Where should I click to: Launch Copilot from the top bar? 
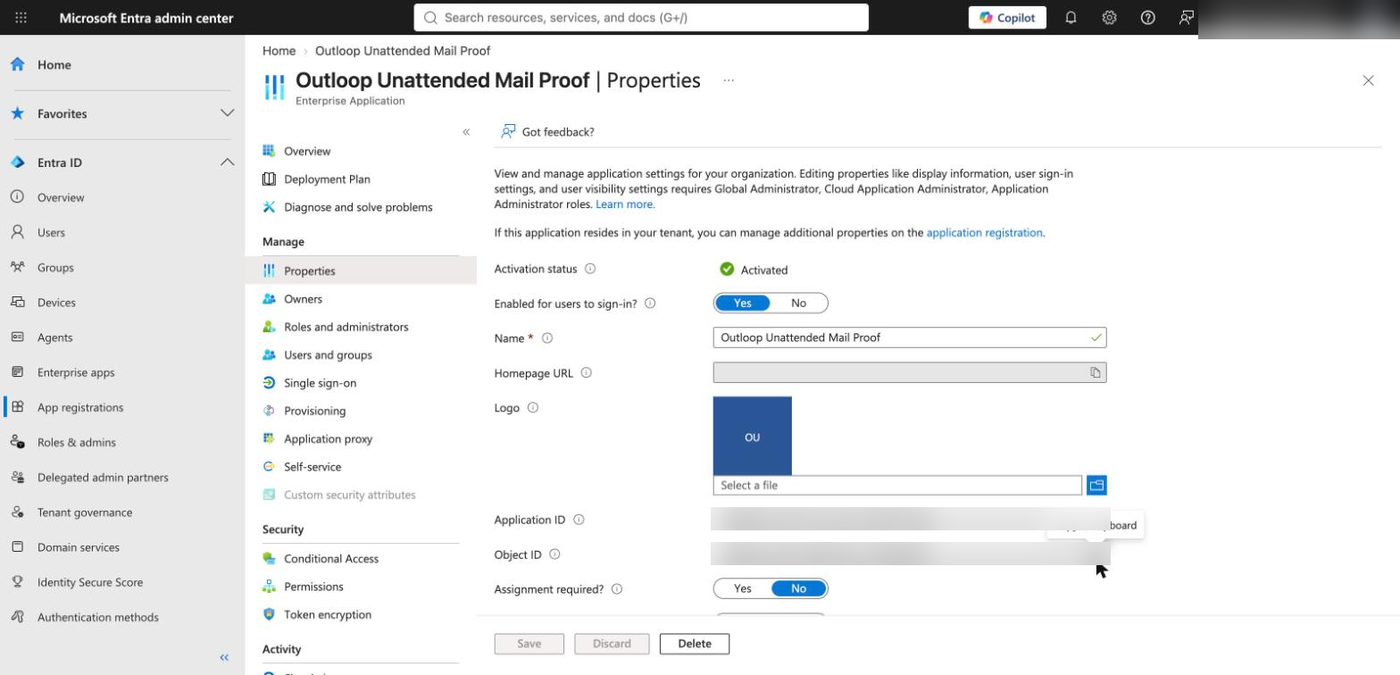[1007, 18]
